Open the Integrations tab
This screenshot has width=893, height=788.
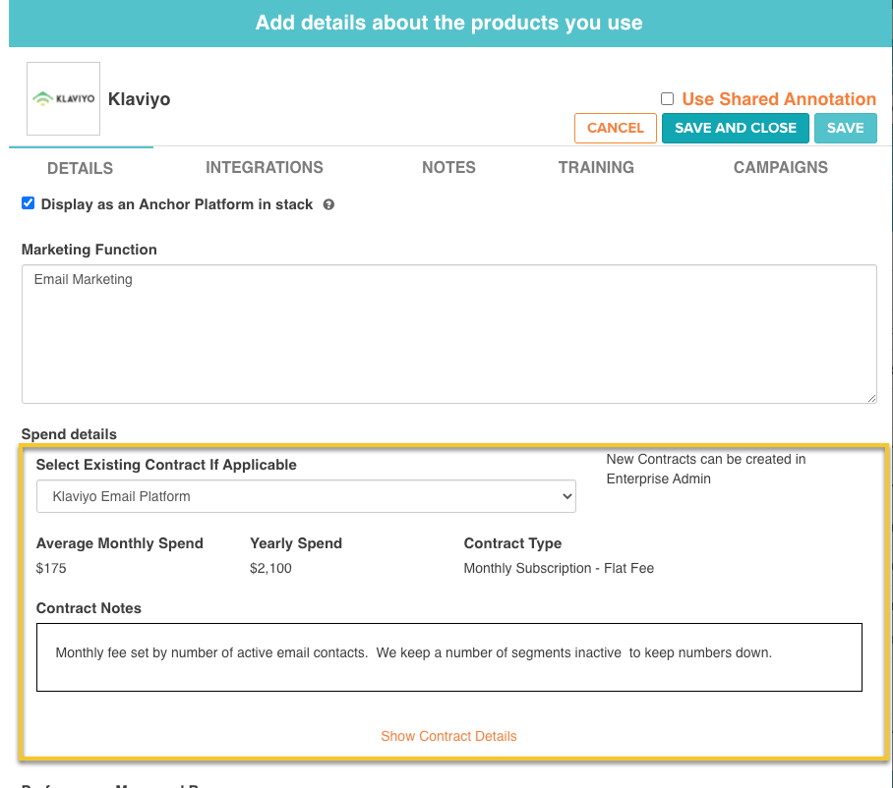click(x=264, y=167)
